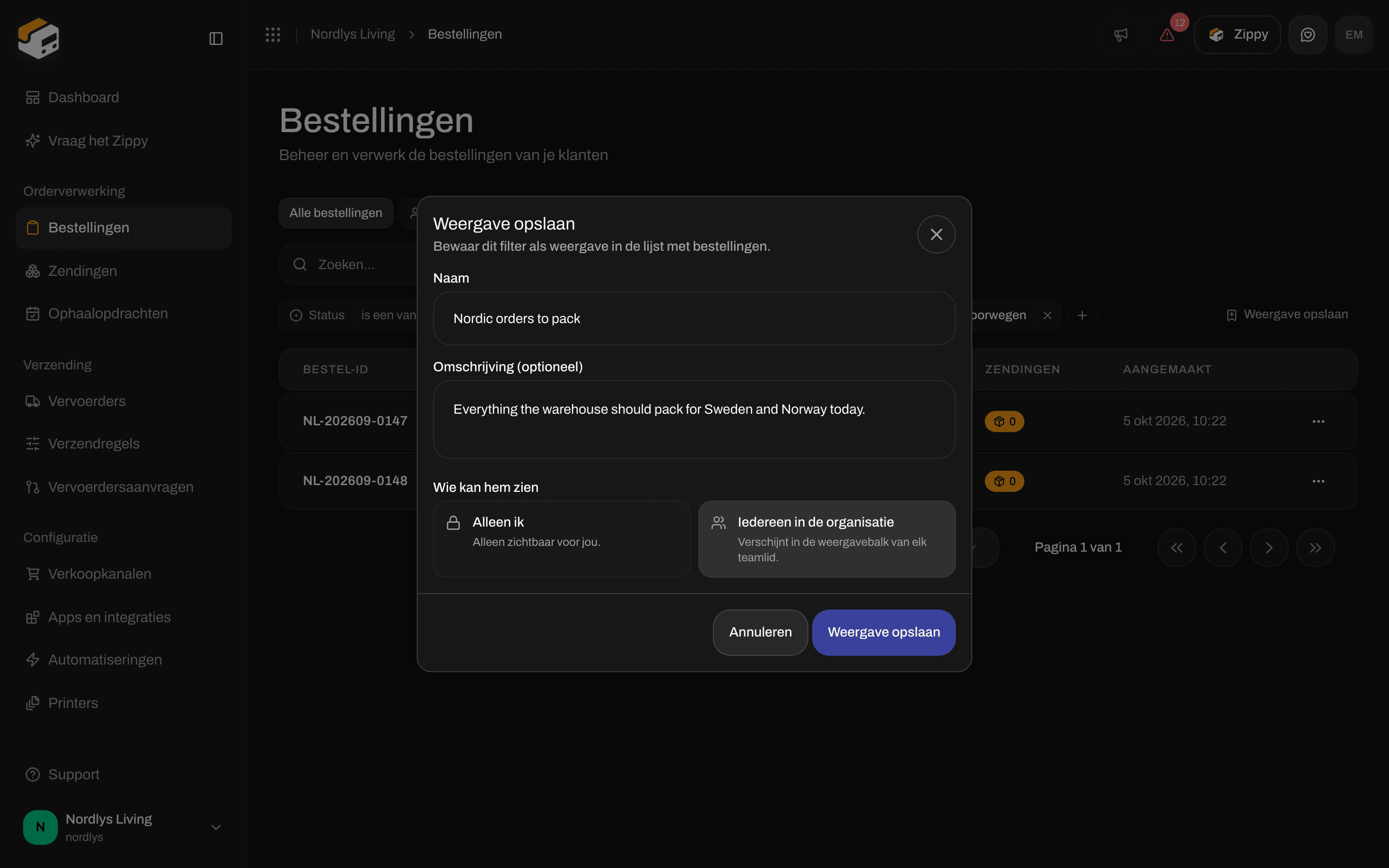Go to the last page of results
This screenshot has height=868, width=1389.
pyautogui.click(x=1316, y=548)
